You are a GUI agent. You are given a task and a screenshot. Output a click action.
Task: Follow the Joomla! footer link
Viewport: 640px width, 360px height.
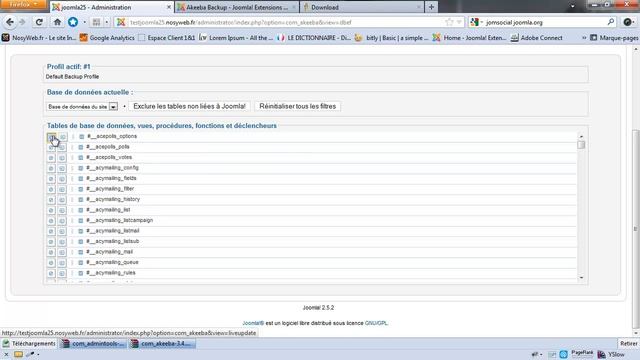pos(253,323)
